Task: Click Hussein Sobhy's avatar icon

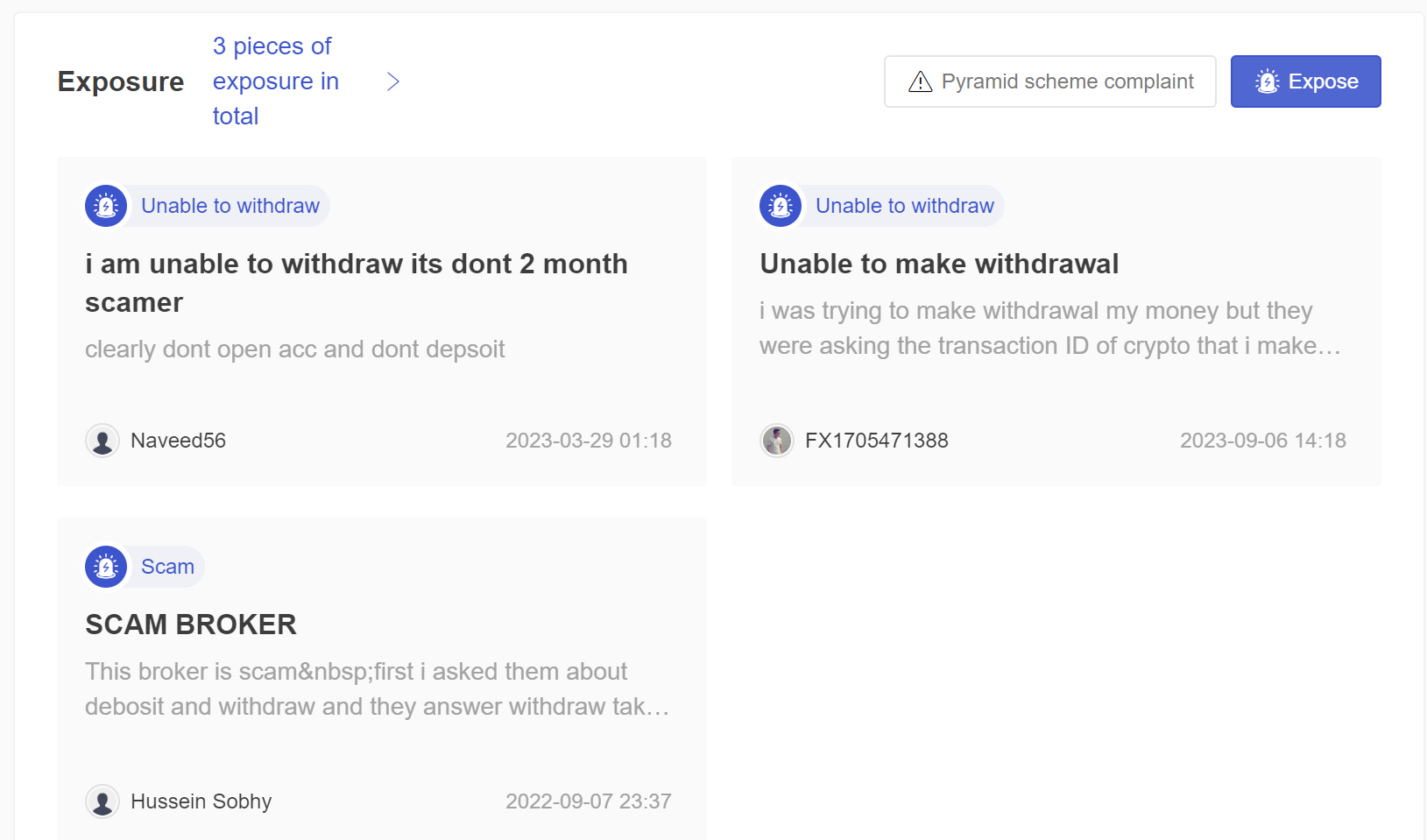Action: click(102, 801)
